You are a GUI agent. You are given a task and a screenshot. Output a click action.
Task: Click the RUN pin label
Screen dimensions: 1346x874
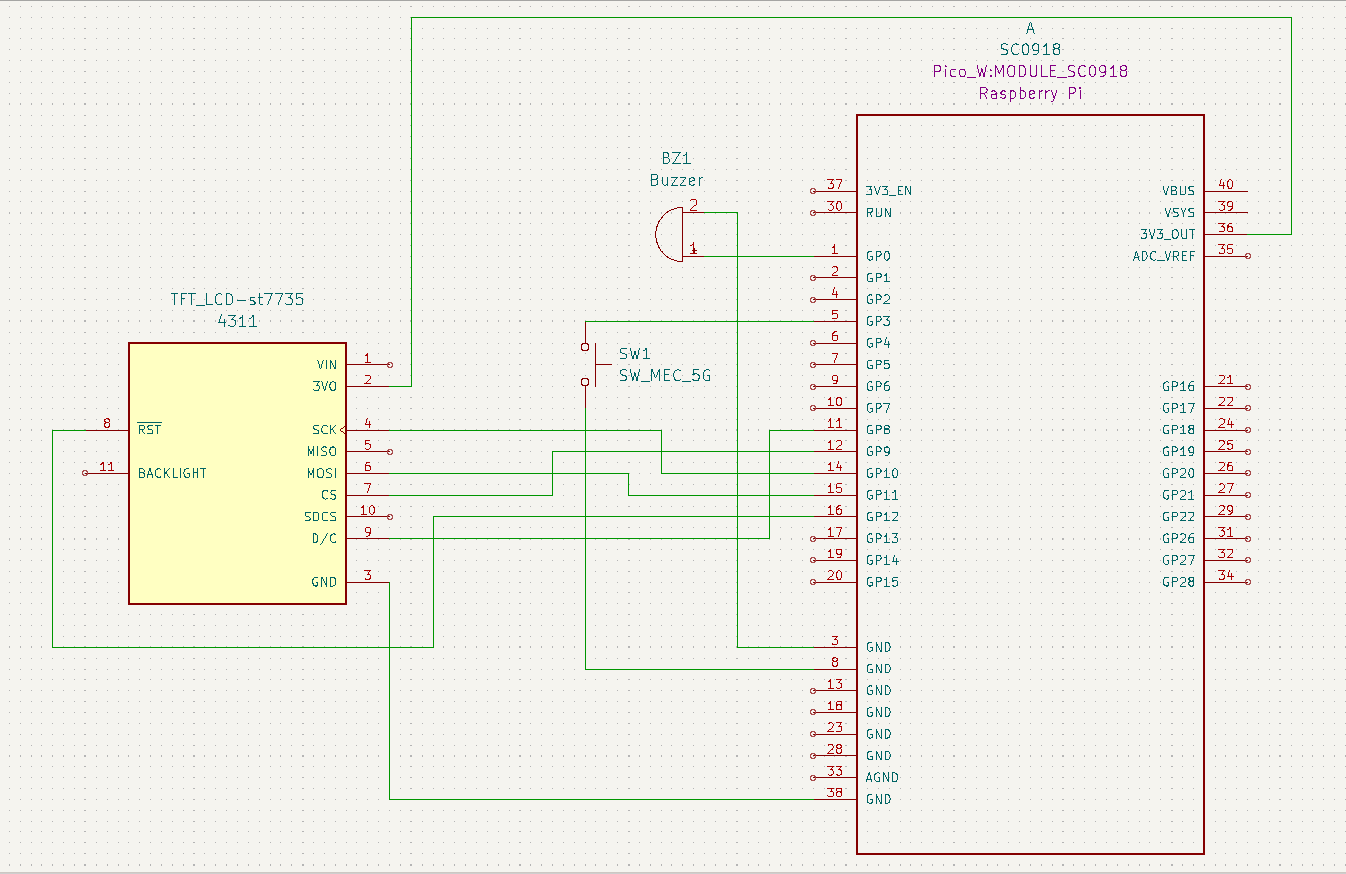[x=879, y=213]
